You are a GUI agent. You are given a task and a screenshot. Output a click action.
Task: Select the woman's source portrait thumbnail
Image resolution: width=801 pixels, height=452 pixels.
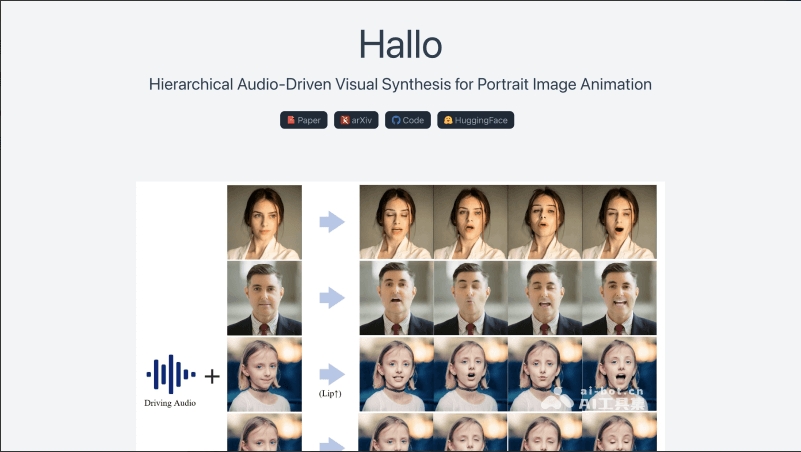pyautogui.click(x=264, y=222)
